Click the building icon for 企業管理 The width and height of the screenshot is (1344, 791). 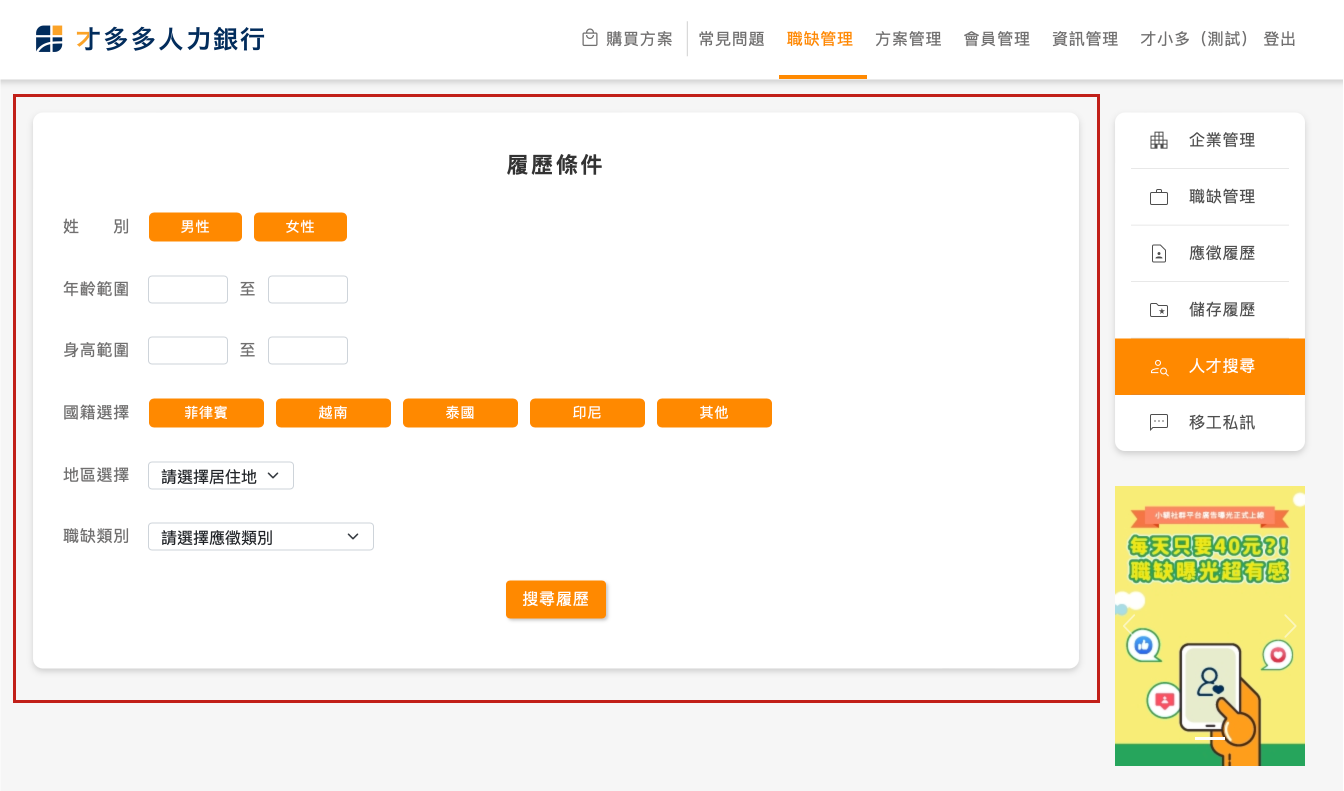click(1159, 140)
